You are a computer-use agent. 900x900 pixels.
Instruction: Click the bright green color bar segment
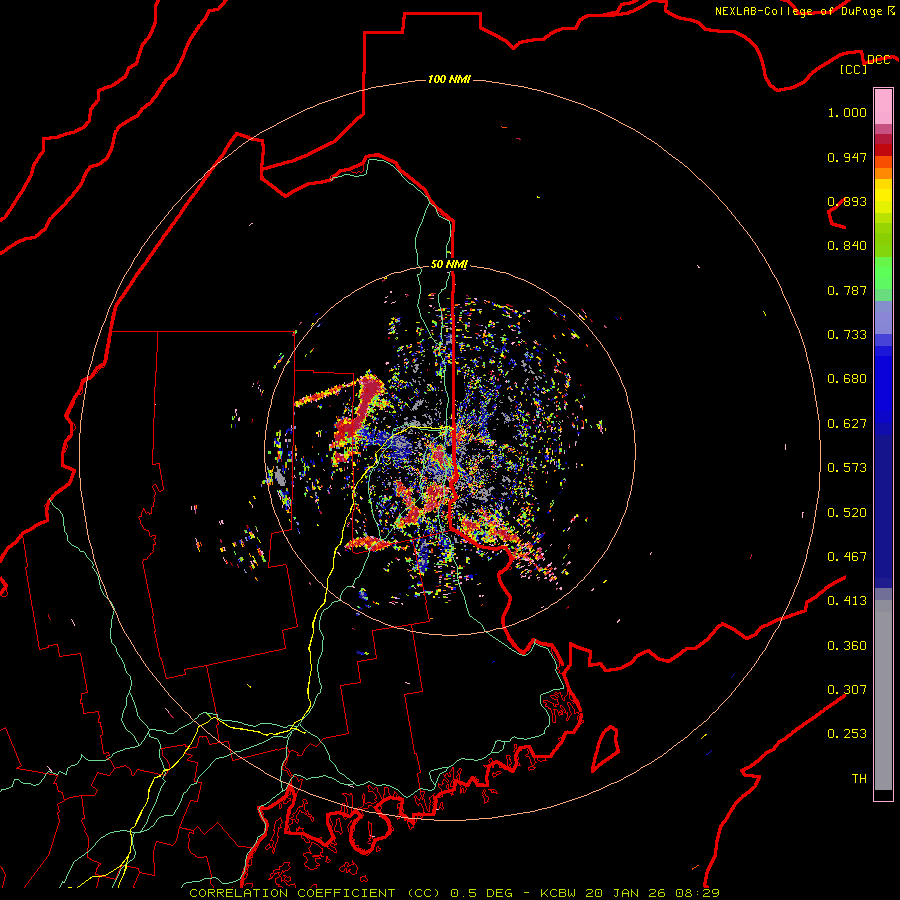point(883,273)
